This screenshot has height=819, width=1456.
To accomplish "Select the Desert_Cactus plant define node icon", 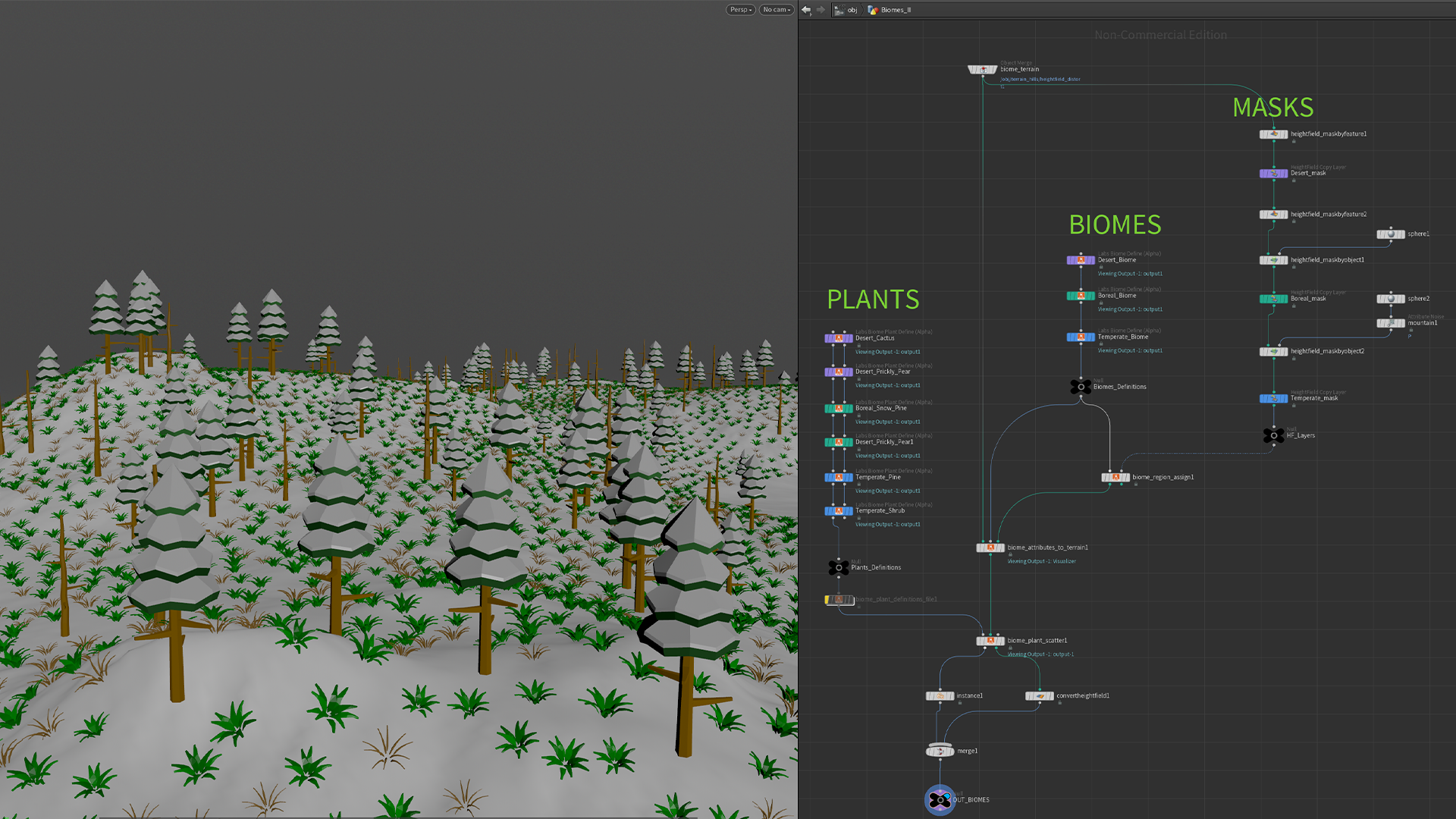I will click(839, 338).
